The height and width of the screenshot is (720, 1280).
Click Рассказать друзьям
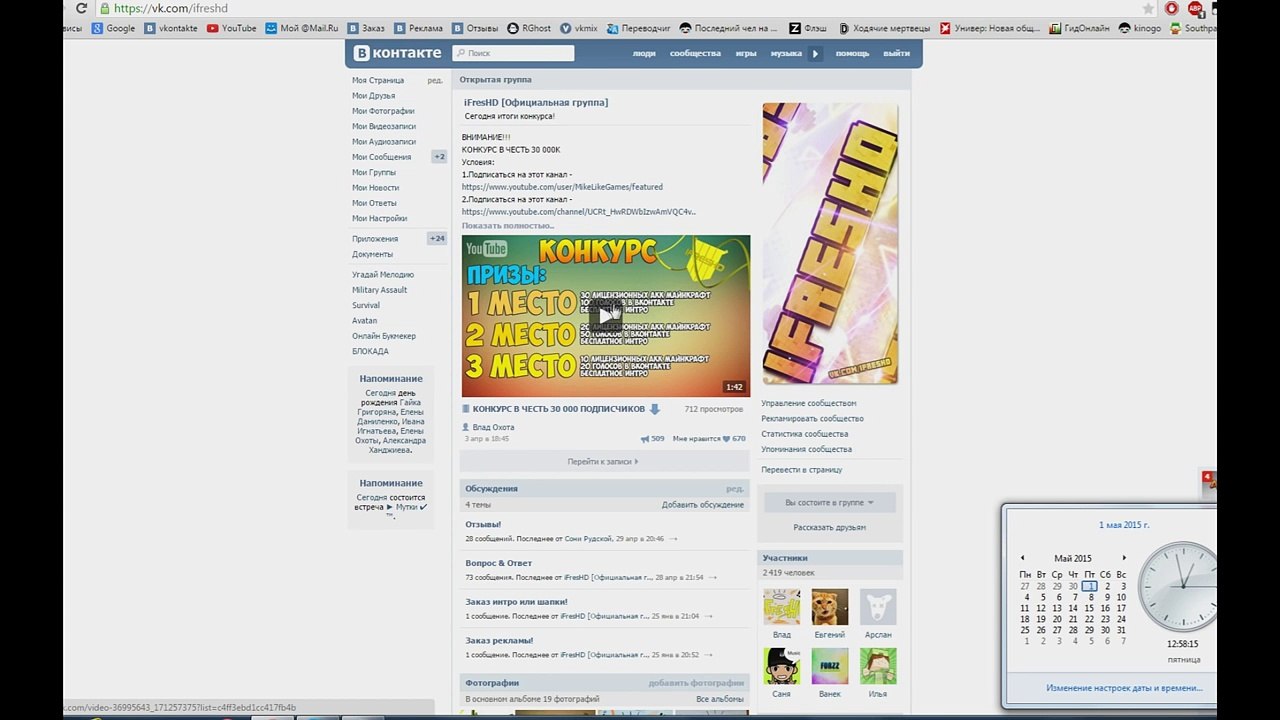click(x=830, y=527)
